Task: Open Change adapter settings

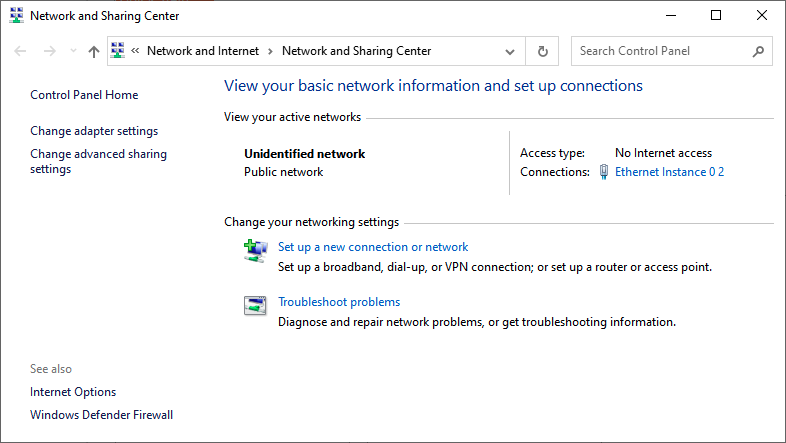Action: click(x=94, y=131)
